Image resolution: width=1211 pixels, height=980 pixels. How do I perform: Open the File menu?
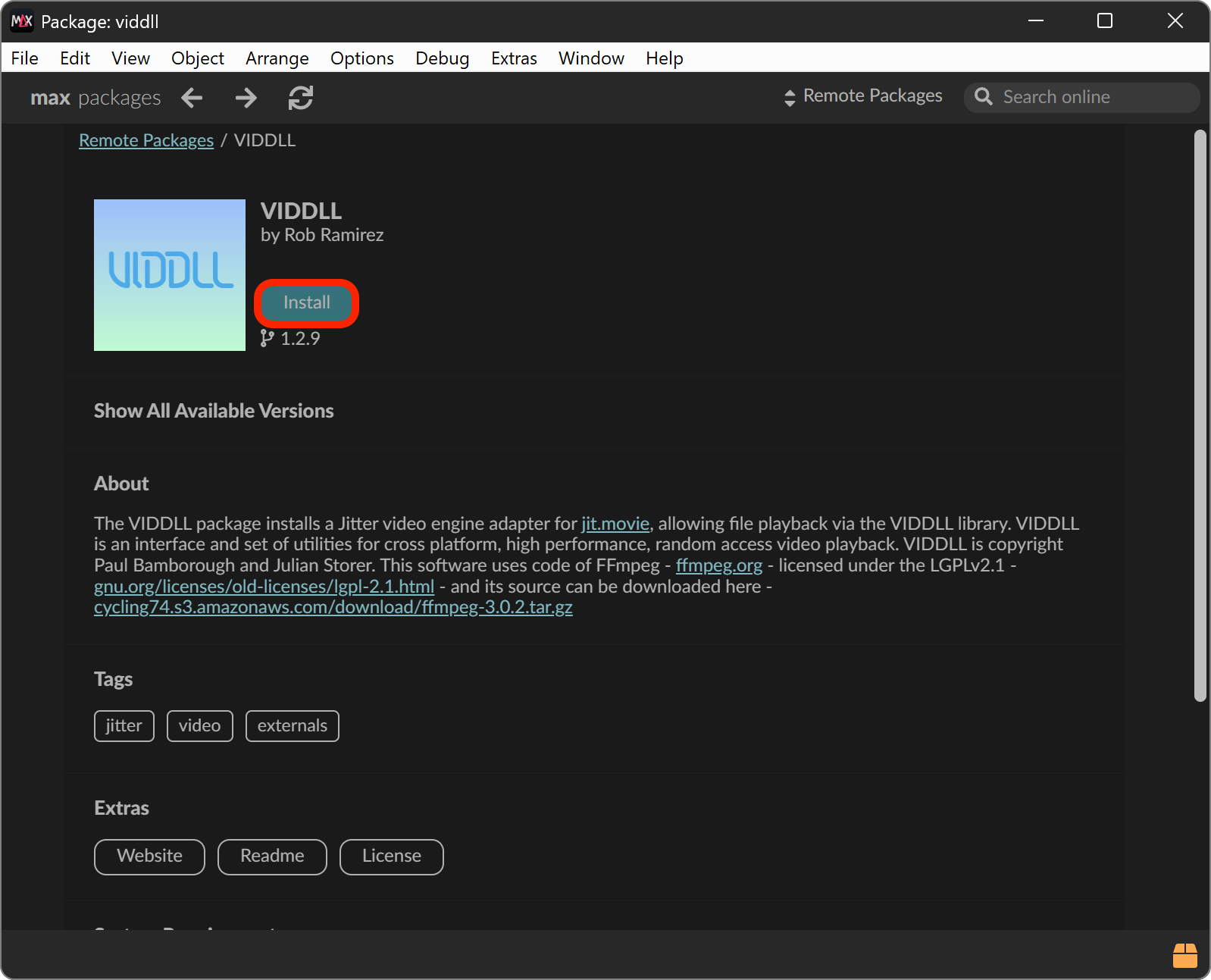tap(24, 58)
